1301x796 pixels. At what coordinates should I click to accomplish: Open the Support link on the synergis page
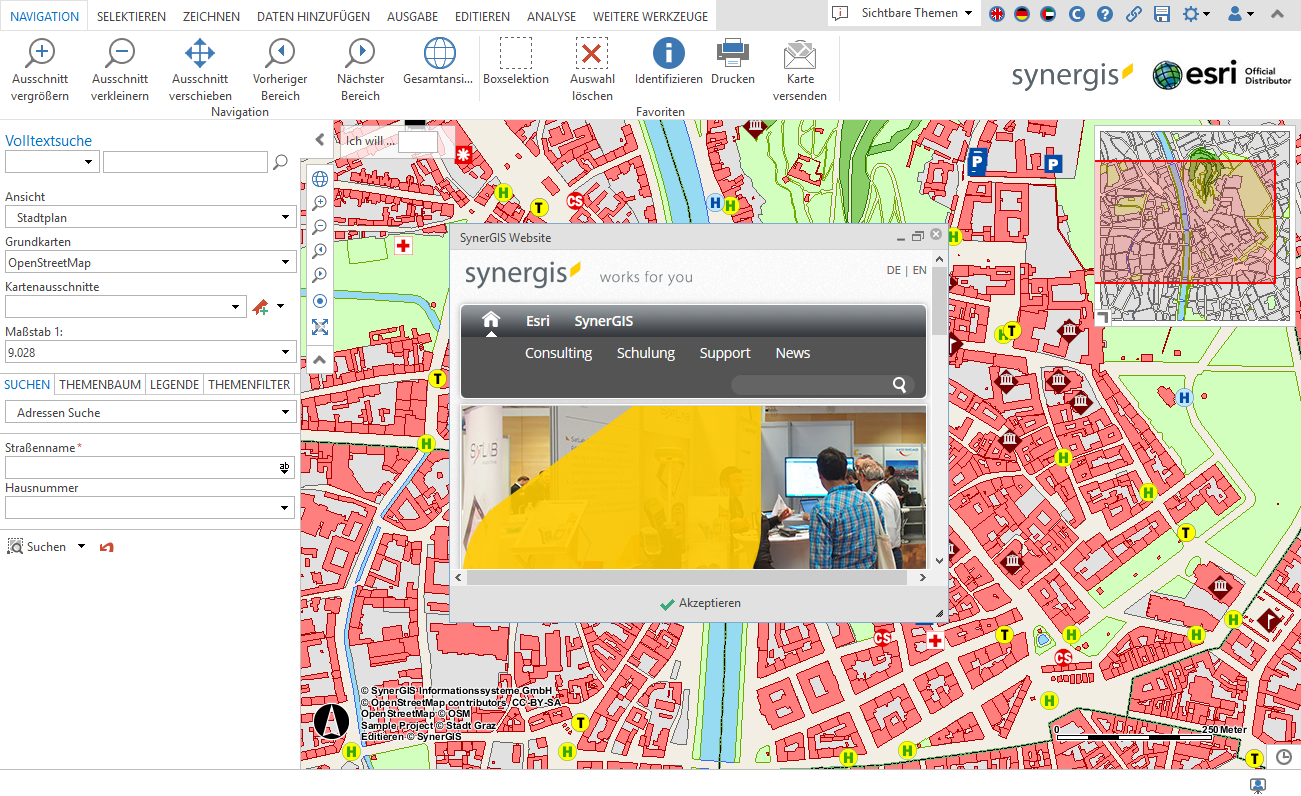pyautogui.click(x=725, y=352)
